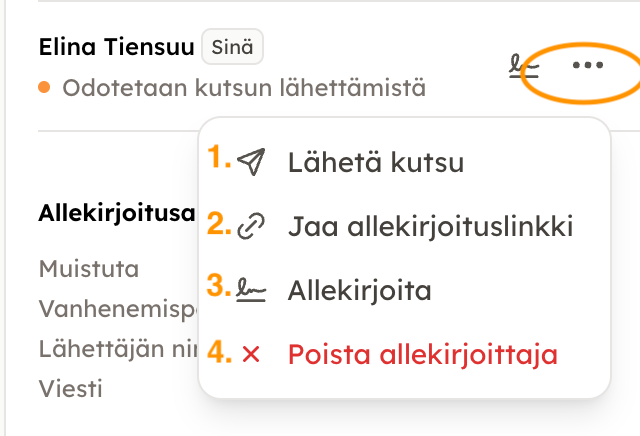640x436 pixels.
Task: Click the Sinä badge next to name
Action: pos(232,47)
